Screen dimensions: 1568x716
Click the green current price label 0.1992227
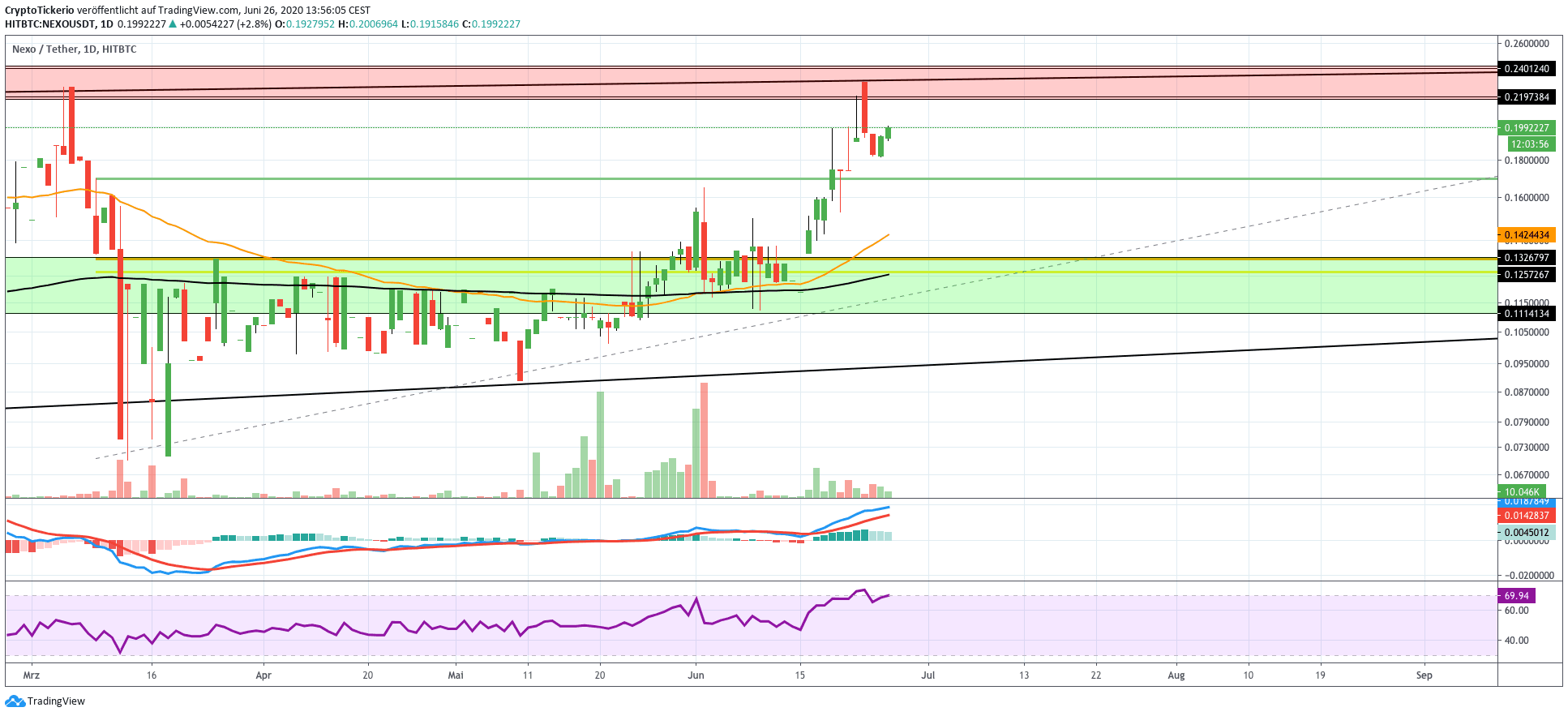click(x=1526, y=128)
